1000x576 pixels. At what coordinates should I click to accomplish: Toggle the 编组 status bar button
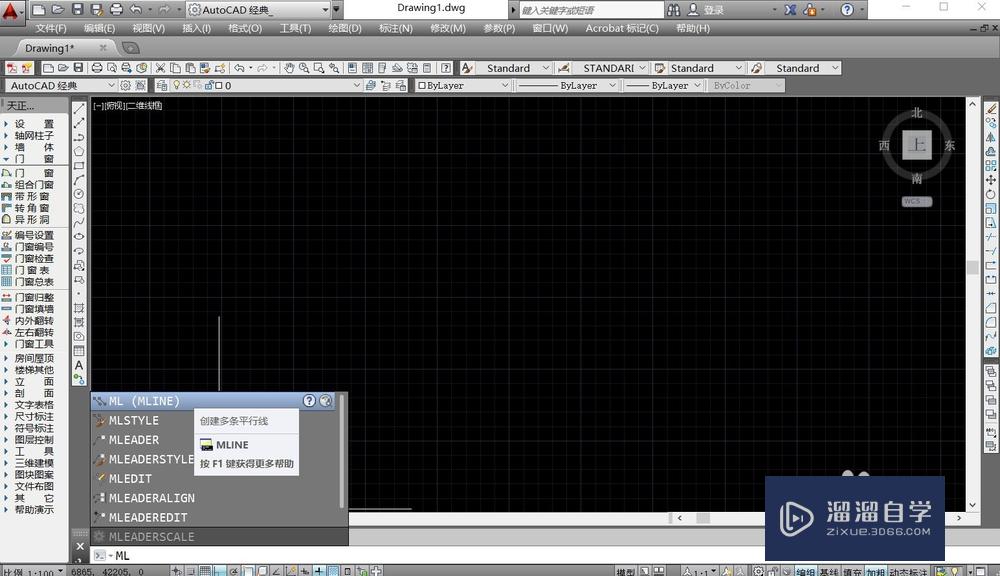coord(805,572)
